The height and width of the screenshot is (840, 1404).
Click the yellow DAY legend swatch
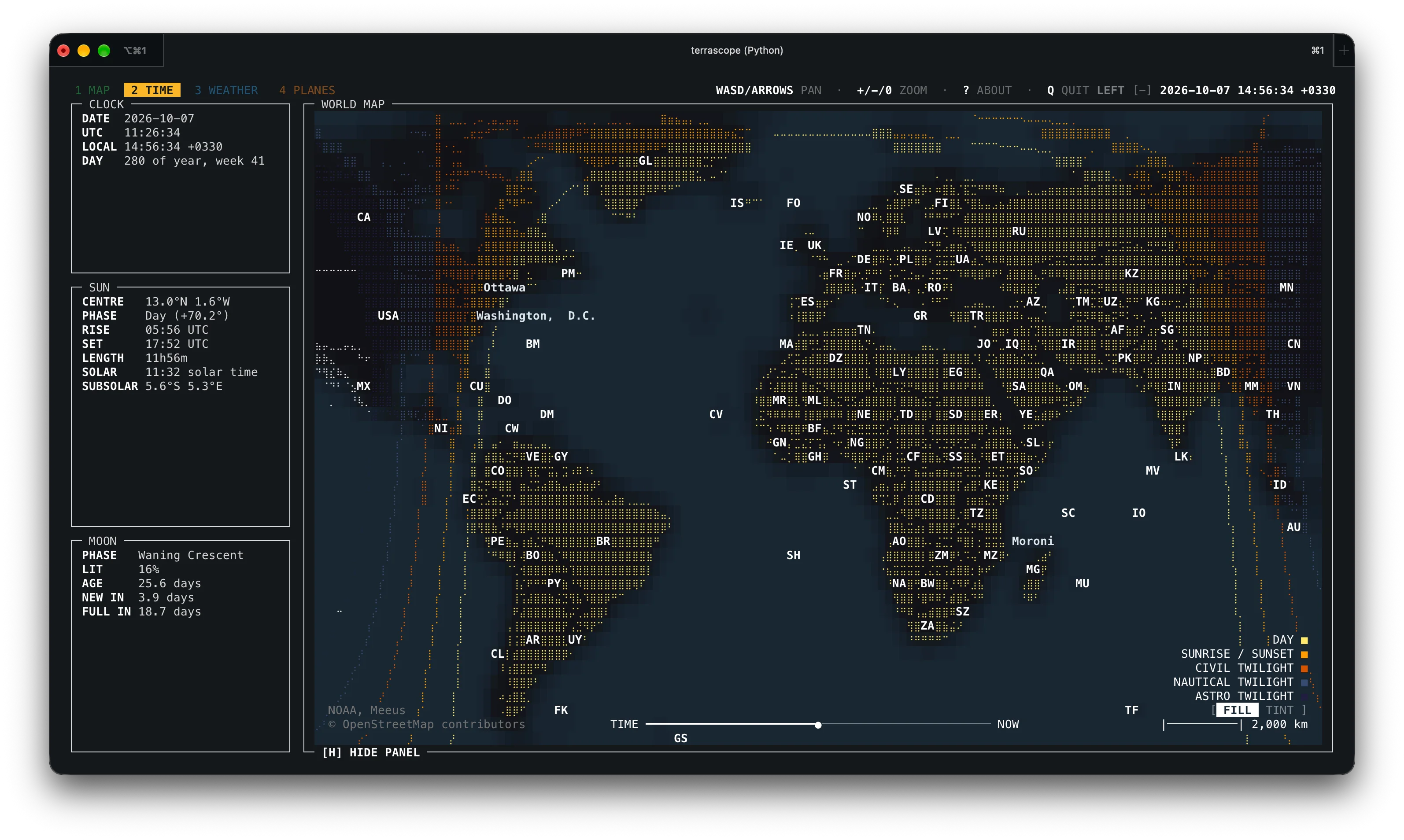pyautogui.click(x=1304, y=640)
